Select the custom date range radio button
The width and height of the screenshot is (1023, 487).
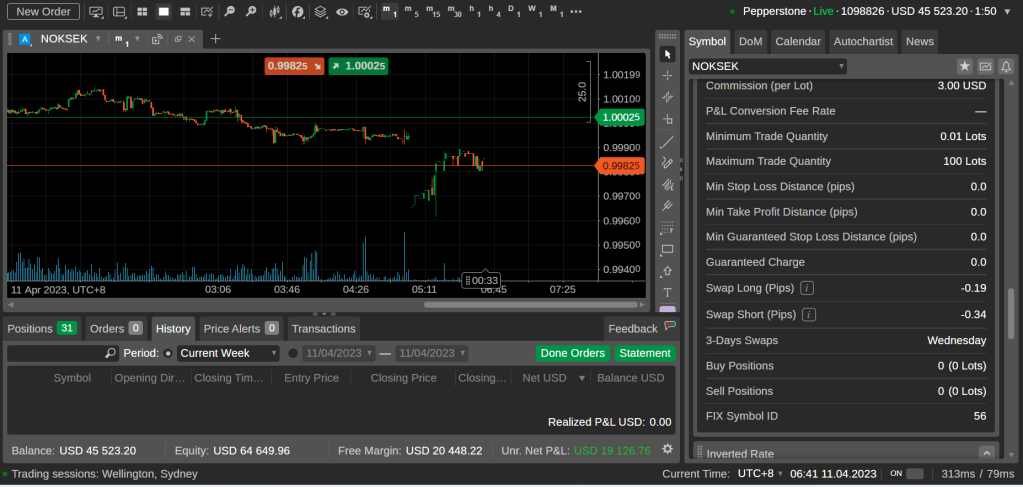click(293, 353)
